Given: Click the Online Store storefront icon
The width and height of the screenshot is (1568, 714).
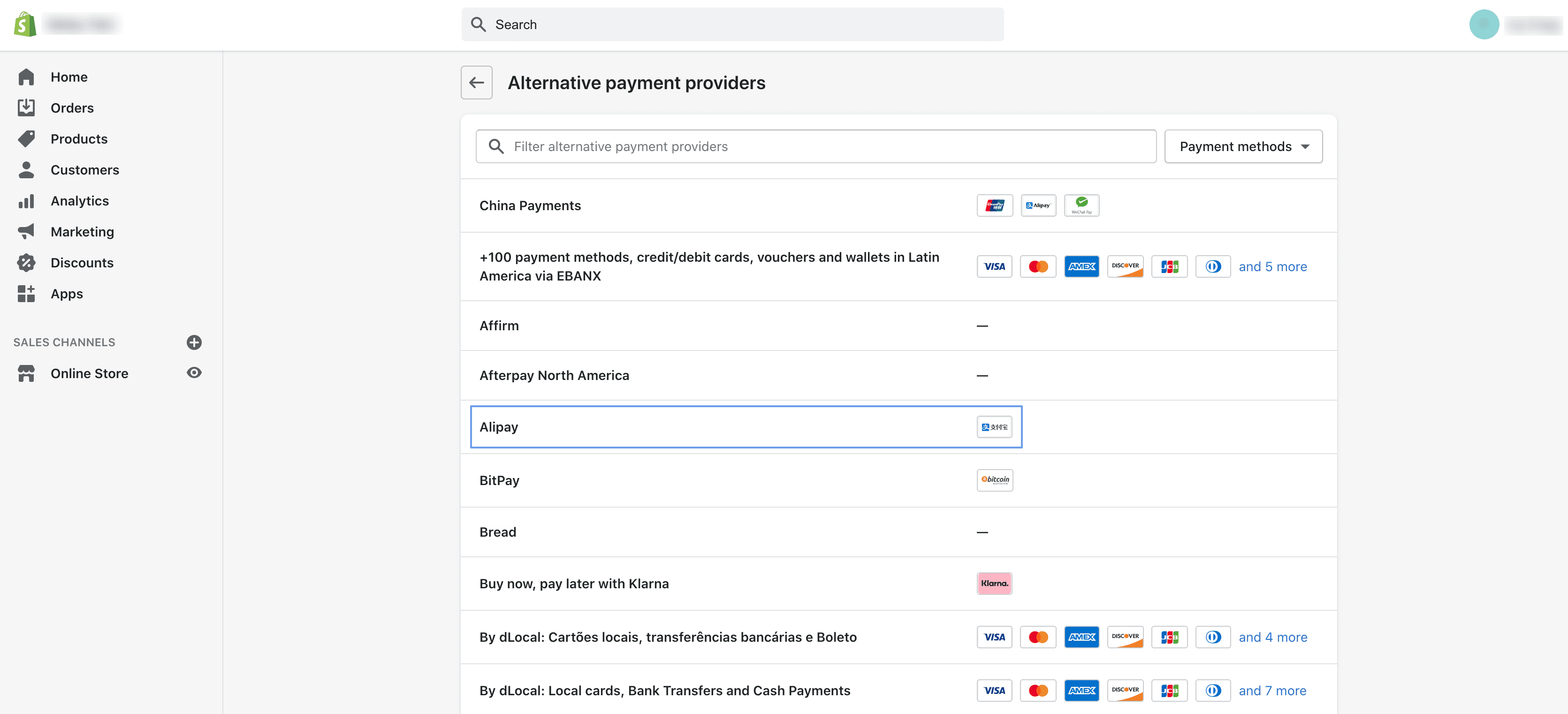Looking at the screenshot, I should [x=26, y=374].
